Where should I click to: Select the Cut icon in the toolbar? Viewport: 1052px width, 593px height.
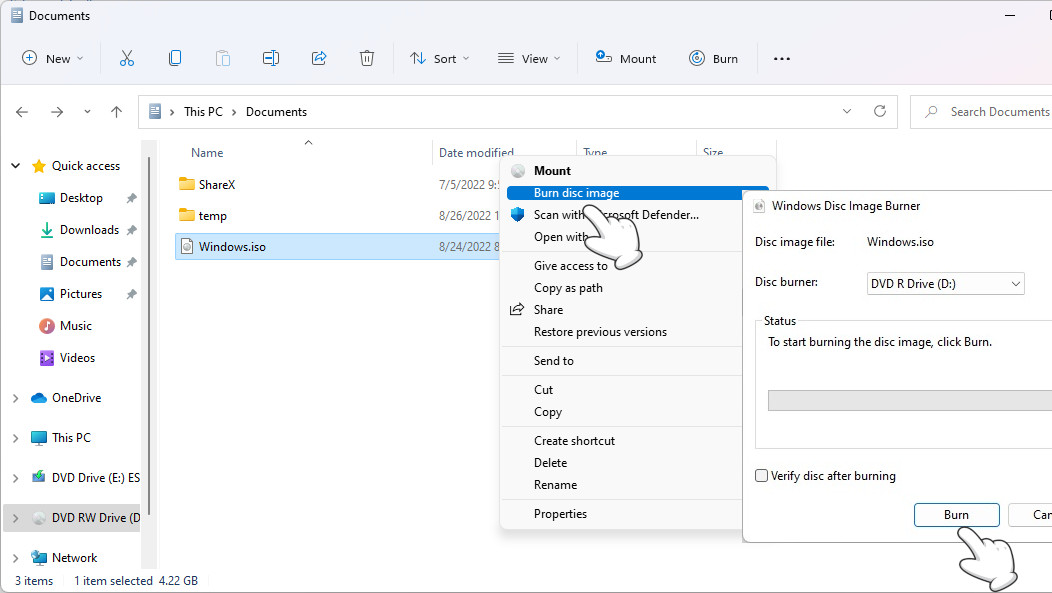127,58
